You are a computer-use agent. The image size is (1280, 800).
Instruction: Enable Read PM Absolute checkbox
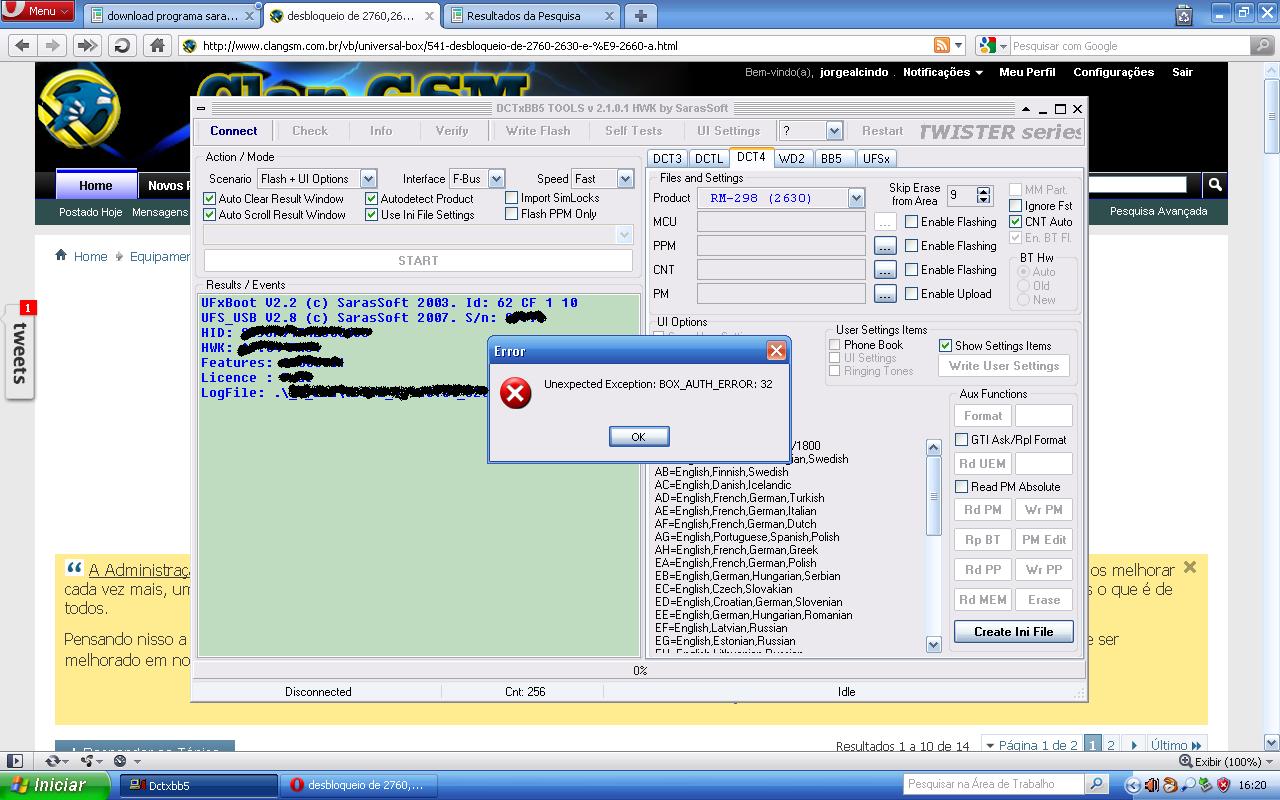[962, 487]
